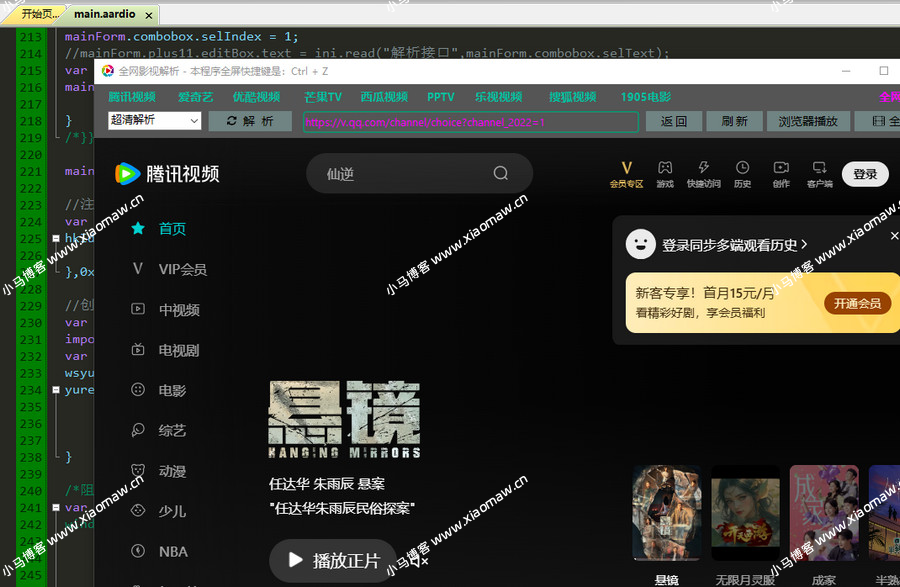Click the 浏览器播放 button
Screen dimensions: 900x587
click(808, 121)
